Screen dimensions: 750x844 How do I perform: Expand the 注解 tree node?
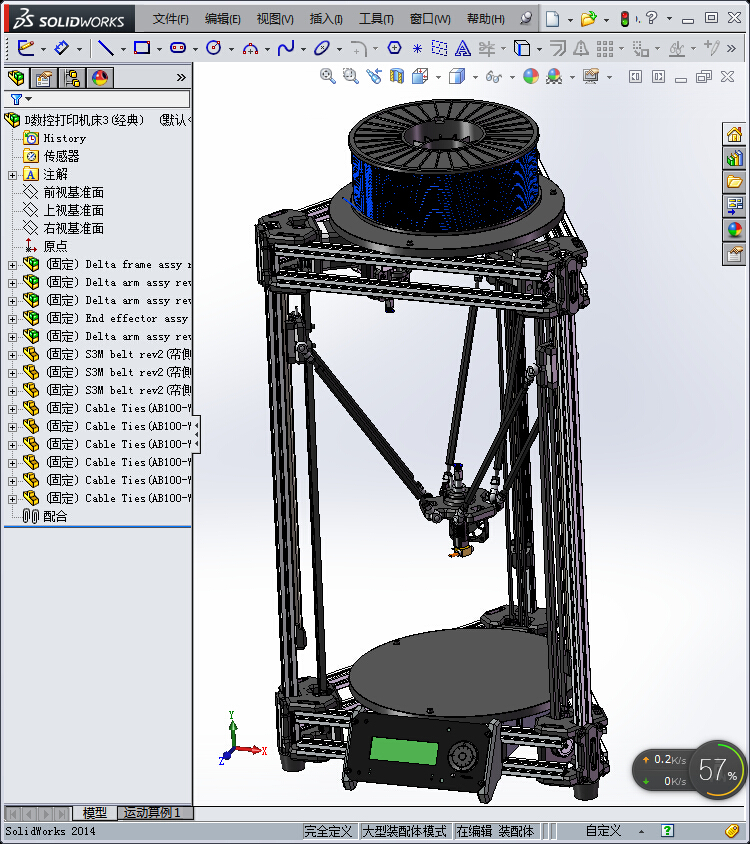(12, 175)
